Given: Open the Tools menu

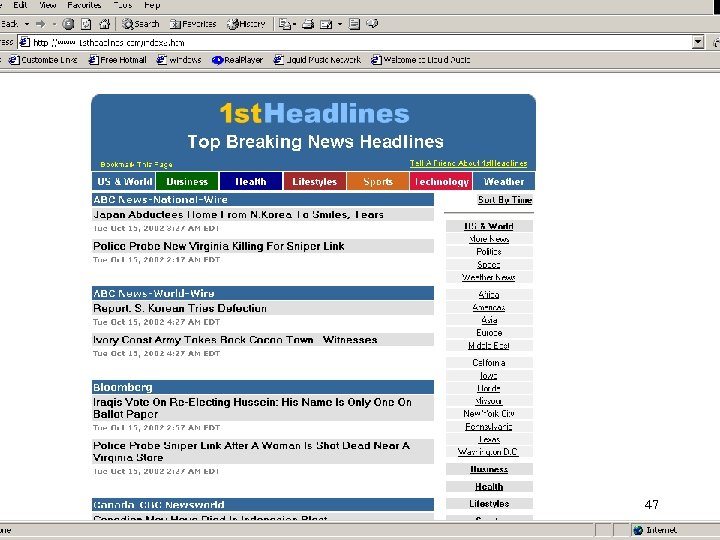Looking at the screenshot, I should [x=123, y=5].
